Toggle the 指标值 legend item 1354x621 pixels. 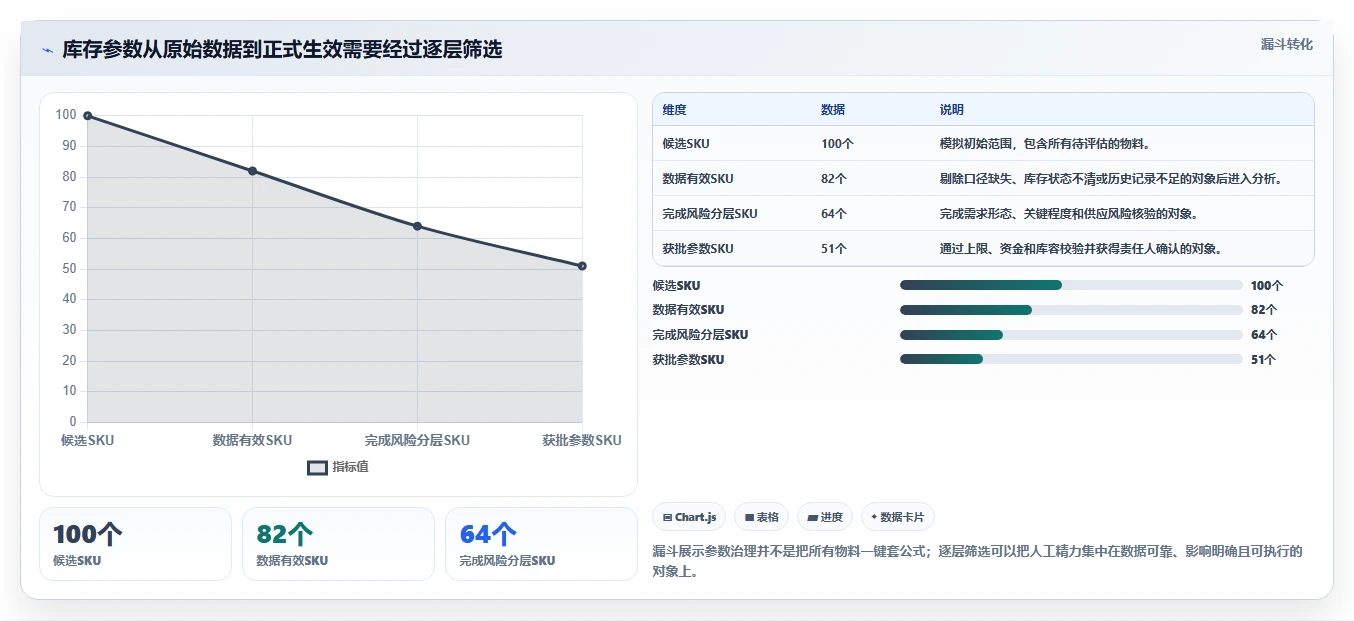338,467
